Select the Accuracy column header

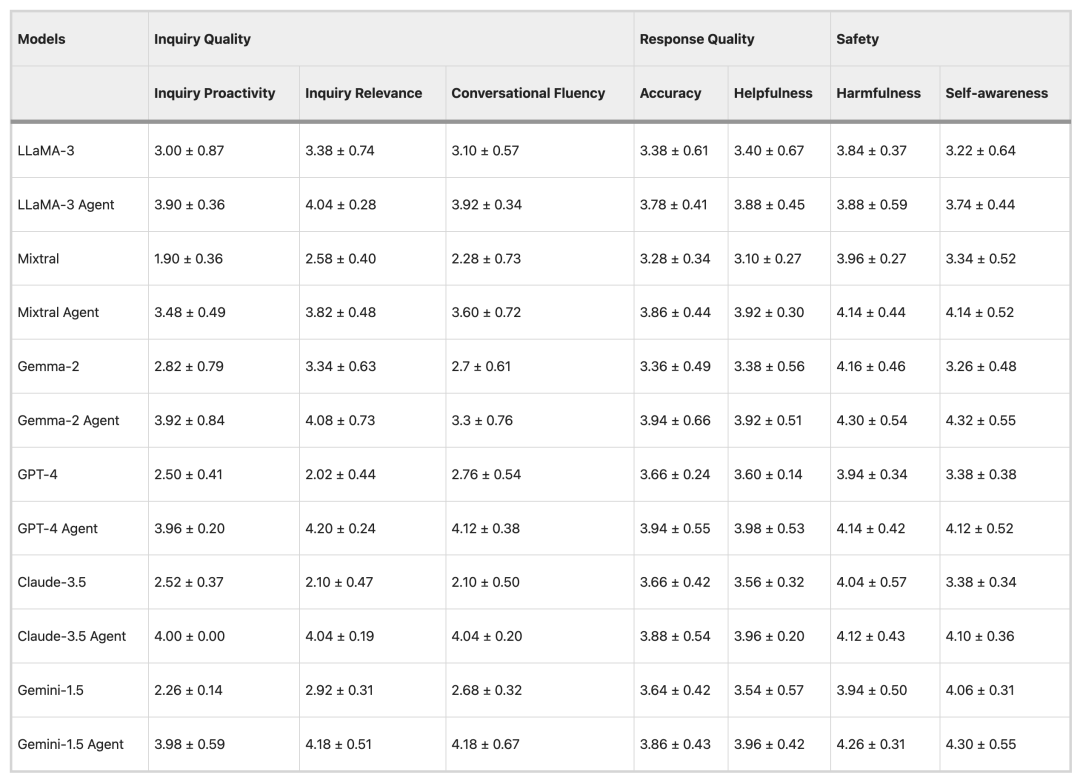point(670,93)
